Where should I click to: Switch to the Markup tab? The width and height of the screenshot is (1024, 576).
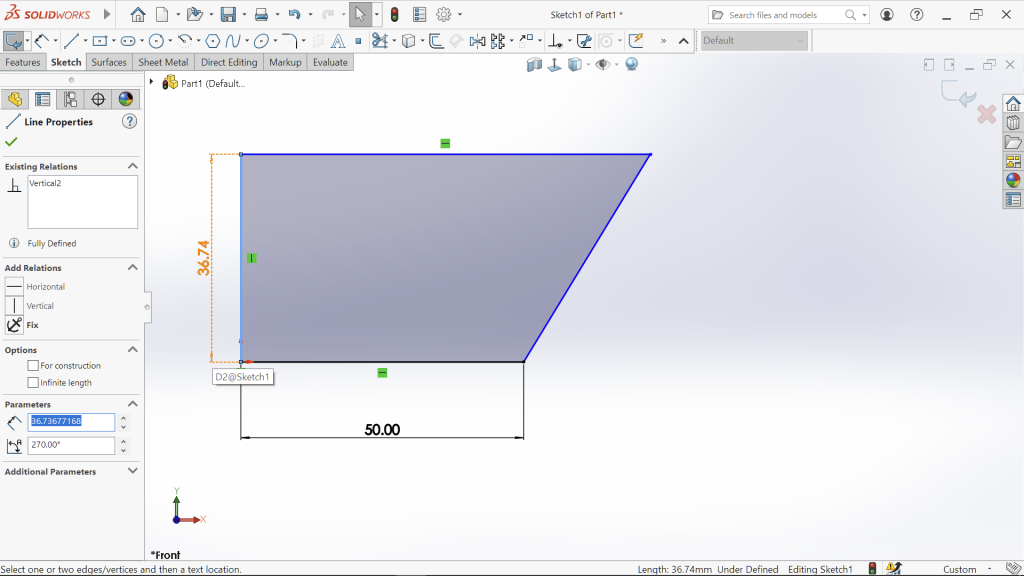click(x=285, y=62)
